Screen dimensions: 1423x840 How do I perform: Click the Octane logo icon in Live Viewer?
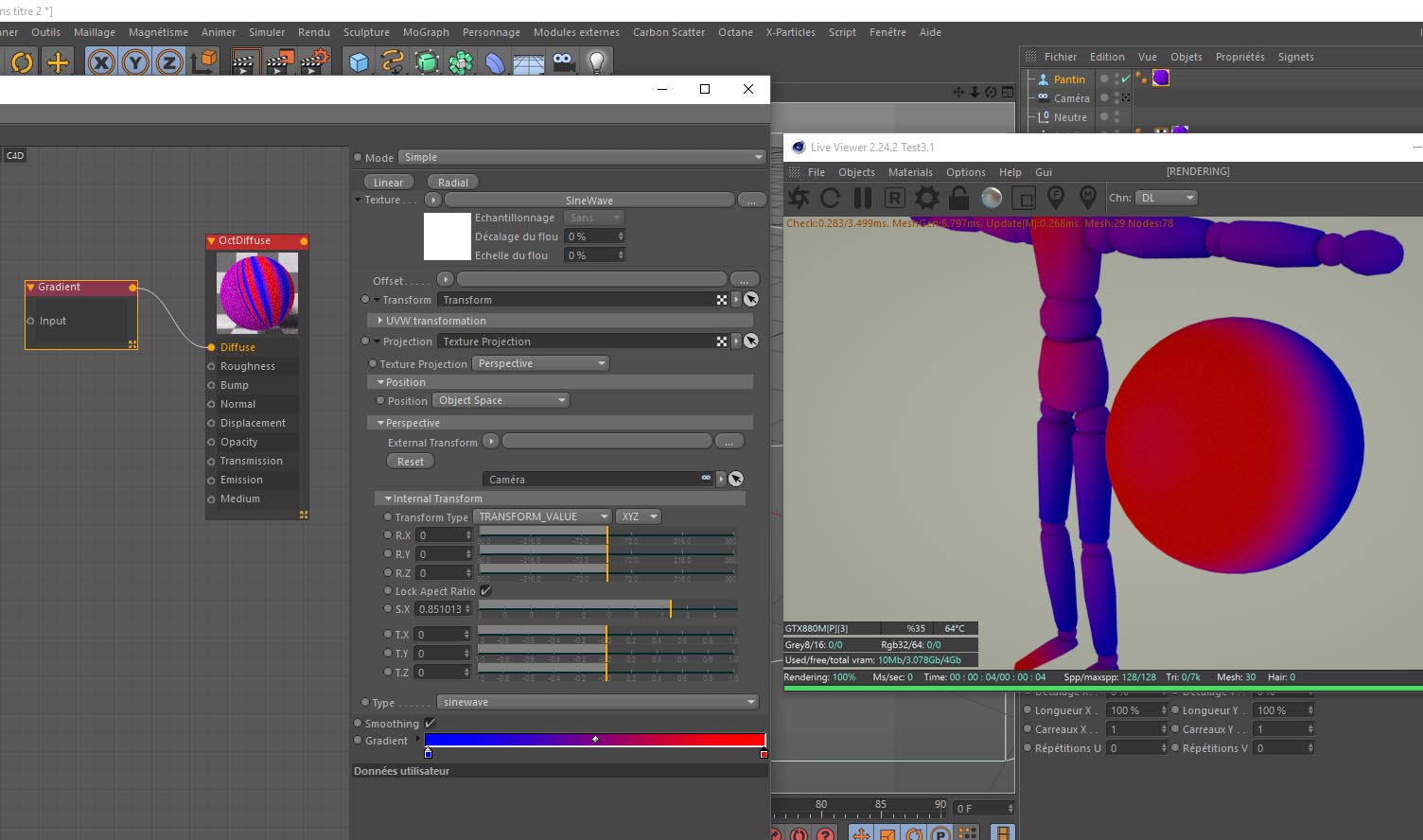tap(799, 198)
